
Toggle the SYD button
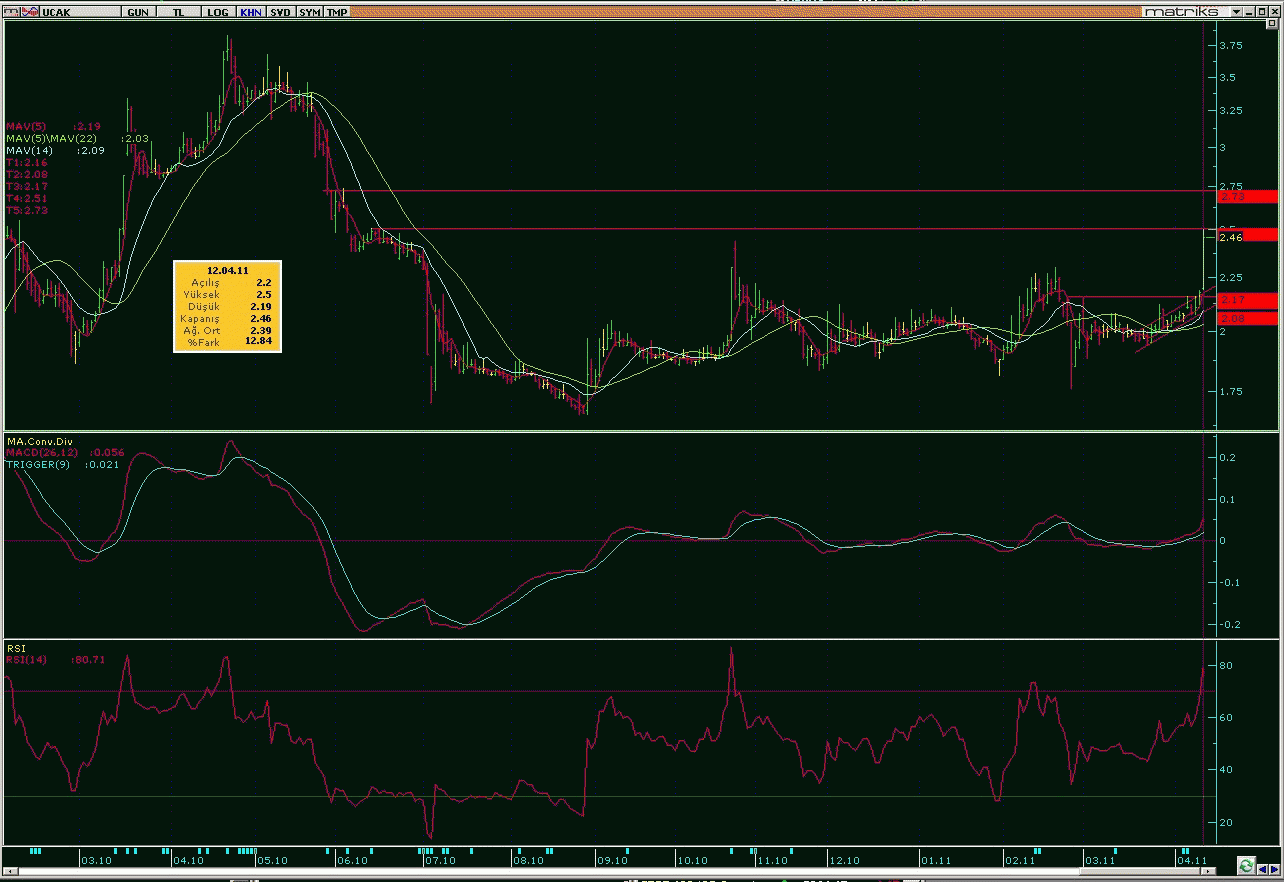(x=281, y=12)
